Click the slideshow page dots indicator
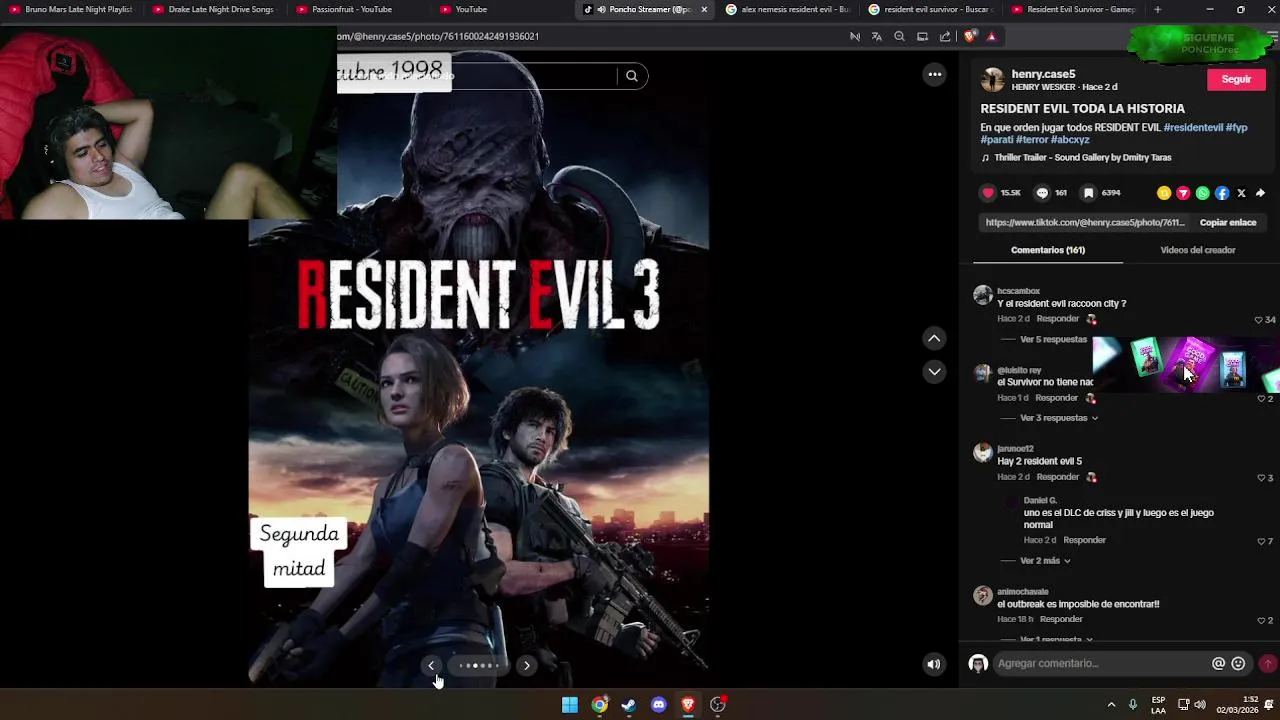 point(479,665)
